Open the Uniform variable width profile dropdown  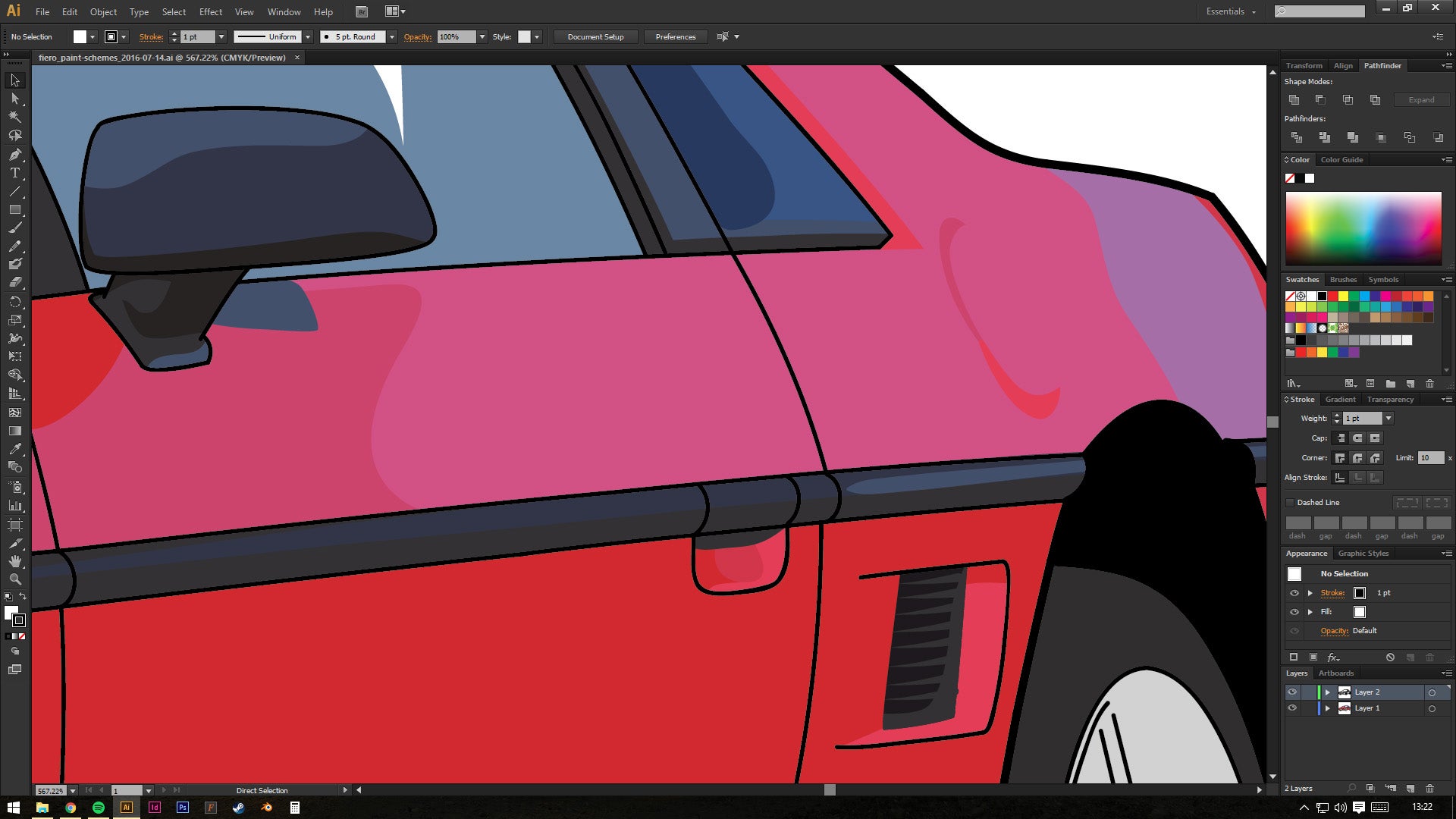[308, 36]
